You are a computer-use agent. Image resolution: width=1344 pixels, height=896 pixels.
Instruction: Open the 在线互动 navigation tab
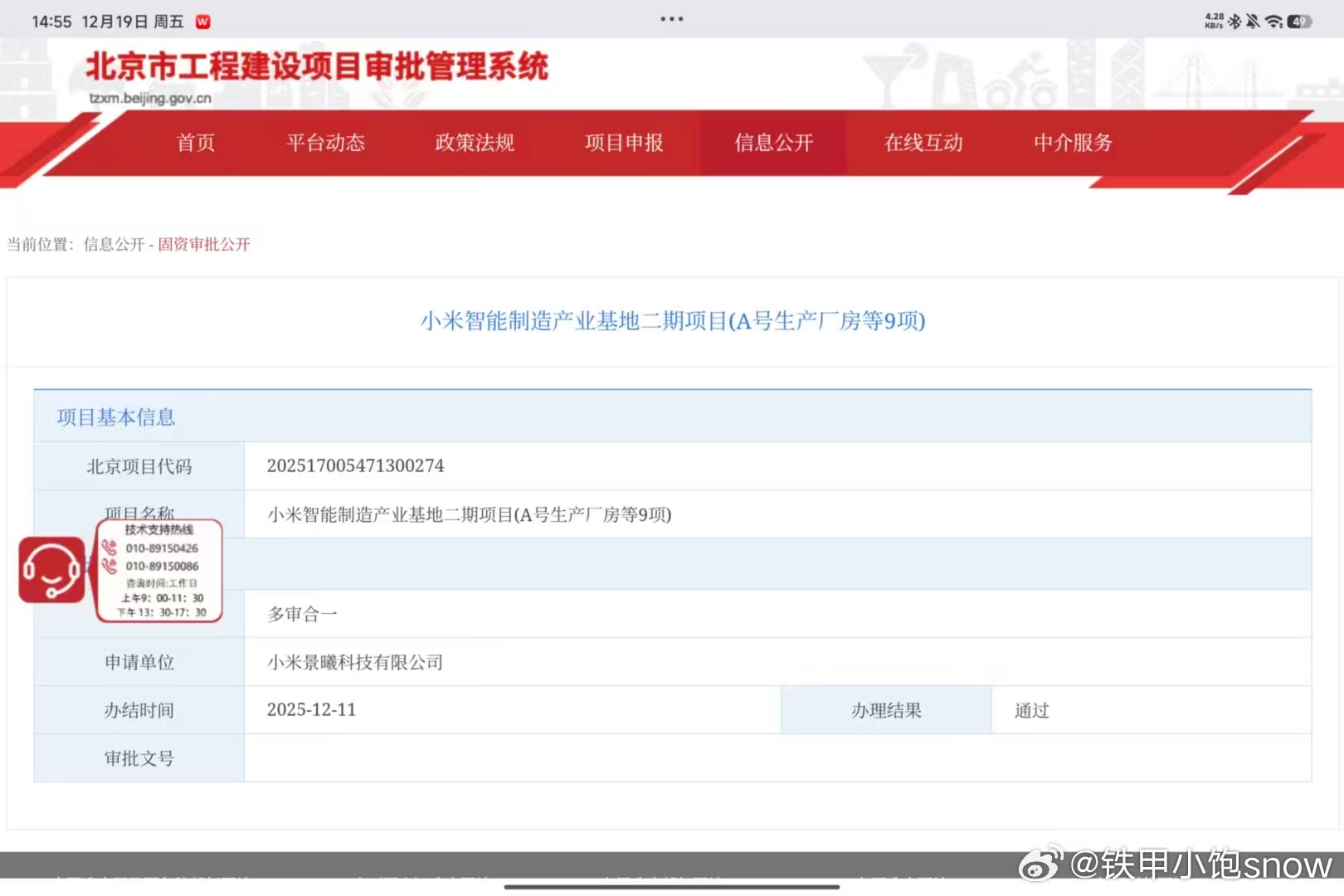point(923,143)
